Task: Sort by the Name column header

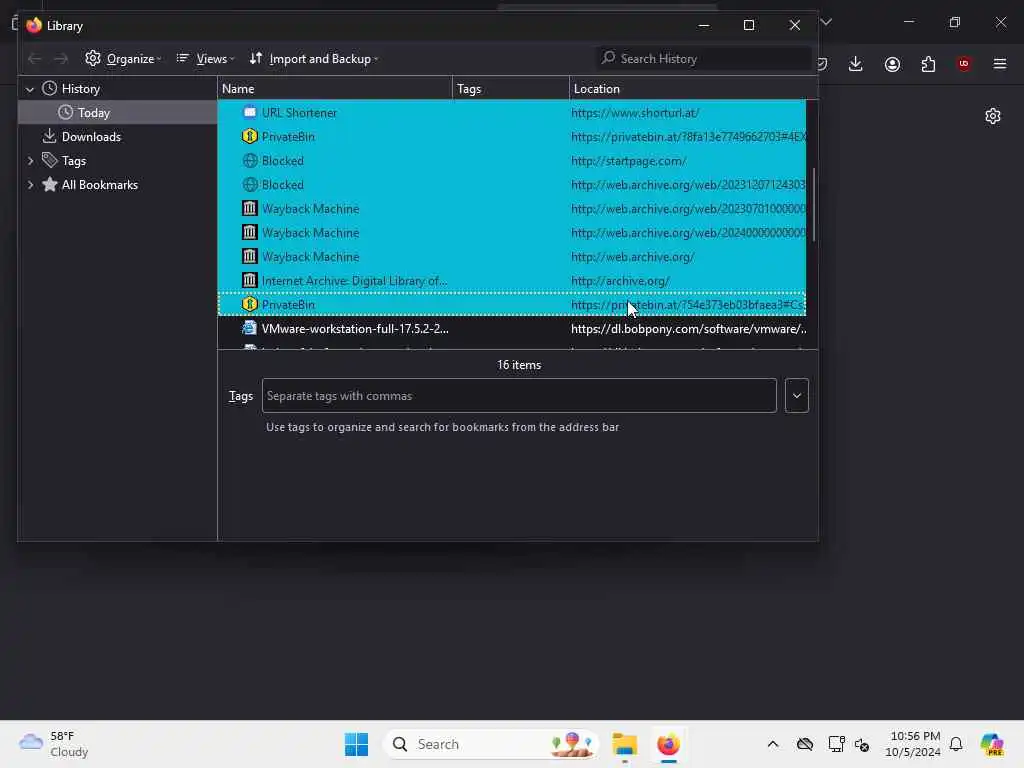Action: click(x=334, y=89)
